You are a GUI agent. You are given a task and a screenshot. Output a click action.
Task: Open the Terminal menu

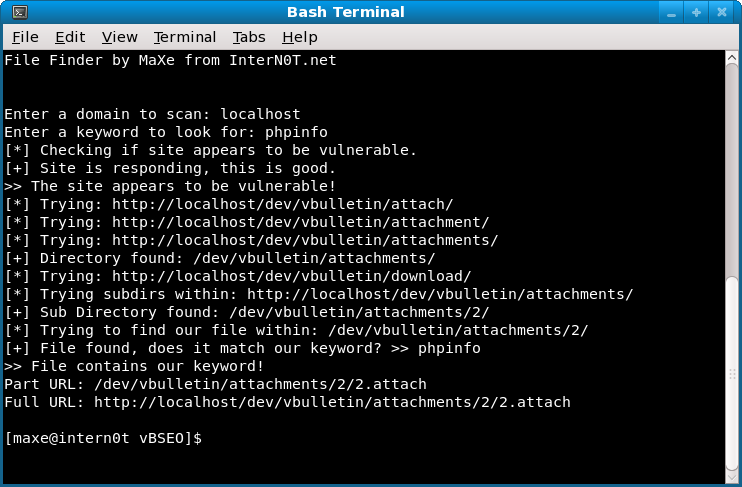(185, 37)
